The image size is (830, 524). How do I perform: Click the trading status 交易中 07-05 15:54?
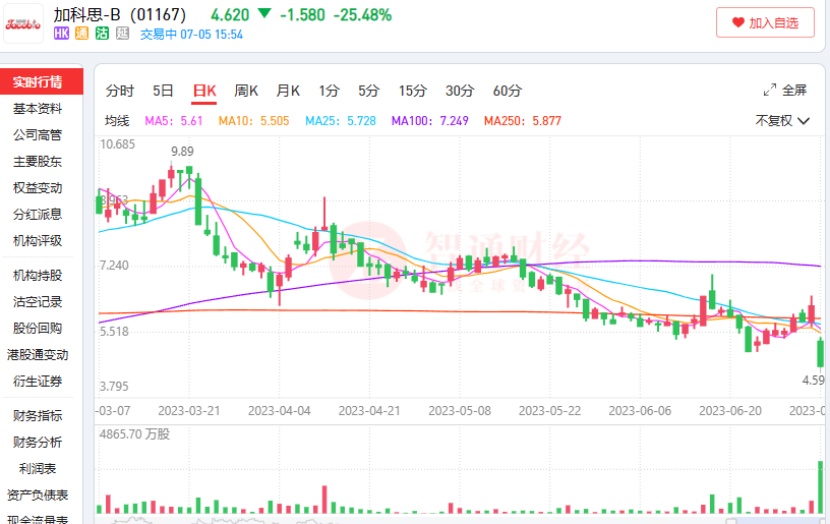pos(191,34)
